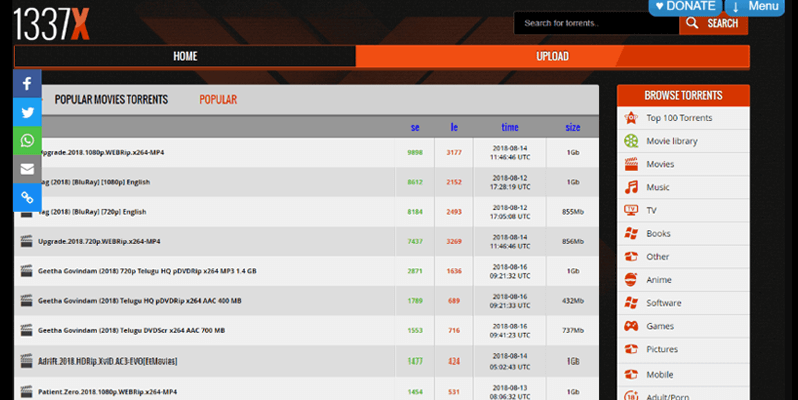Share page via WhatsApp icon

(x=27, y=140)
